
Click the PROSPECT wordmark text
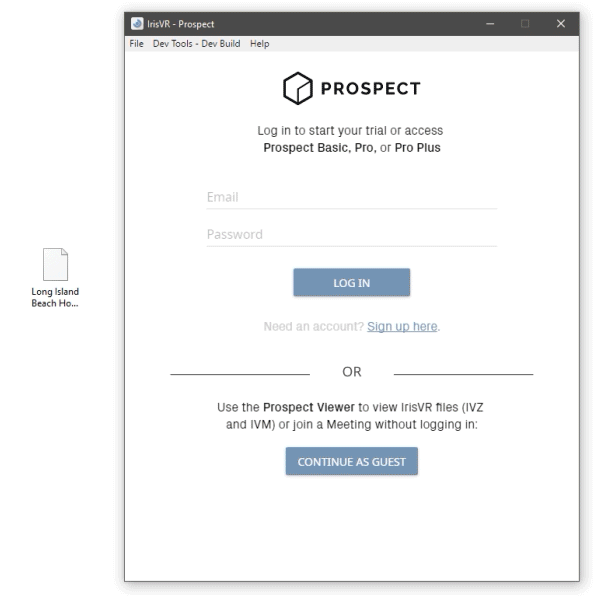[x=370, y=89]
